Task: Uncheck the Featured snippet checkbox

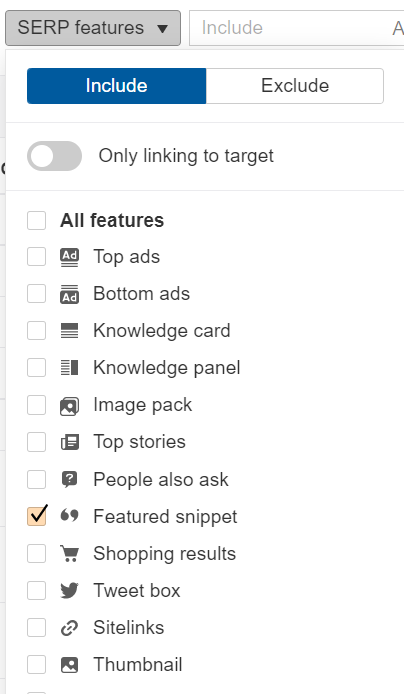Action: (x=37, y=516)
